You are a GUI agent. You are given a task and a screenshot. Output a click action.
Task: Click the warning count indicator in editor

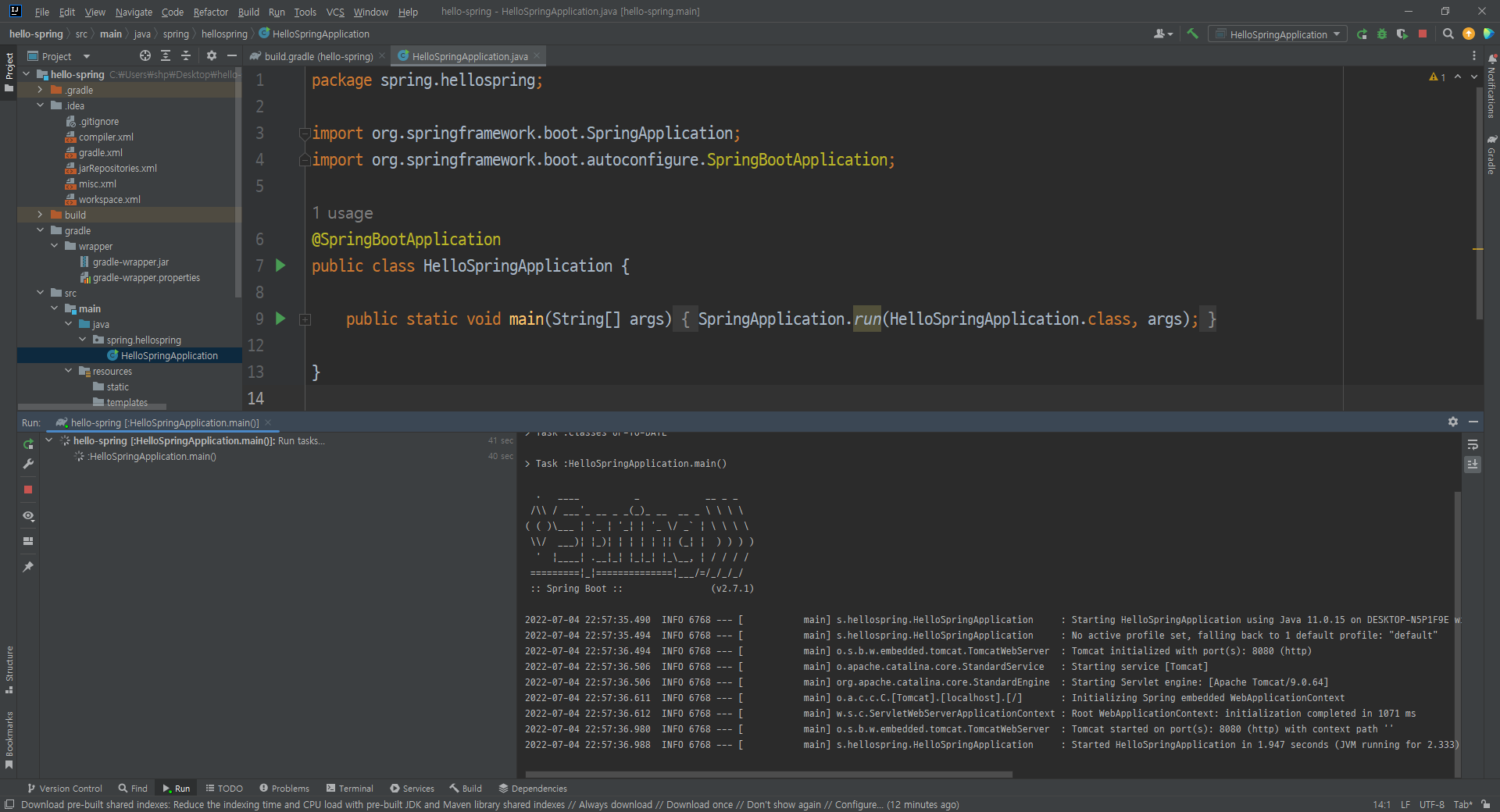[x=1437, y=77]
